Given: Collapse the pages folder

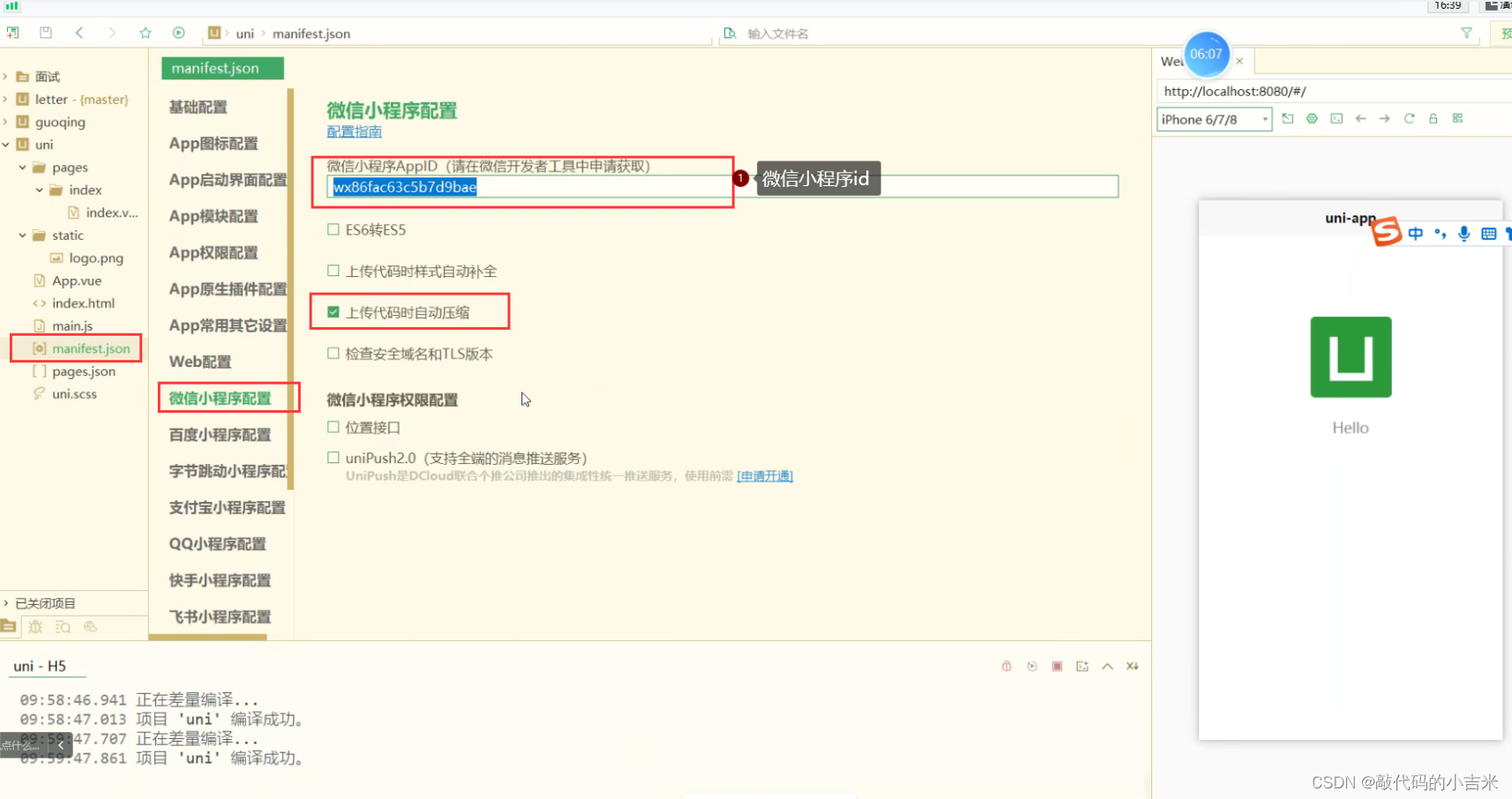Looking at the screenshot, I should pyautogui.click(x=22, y=168).
